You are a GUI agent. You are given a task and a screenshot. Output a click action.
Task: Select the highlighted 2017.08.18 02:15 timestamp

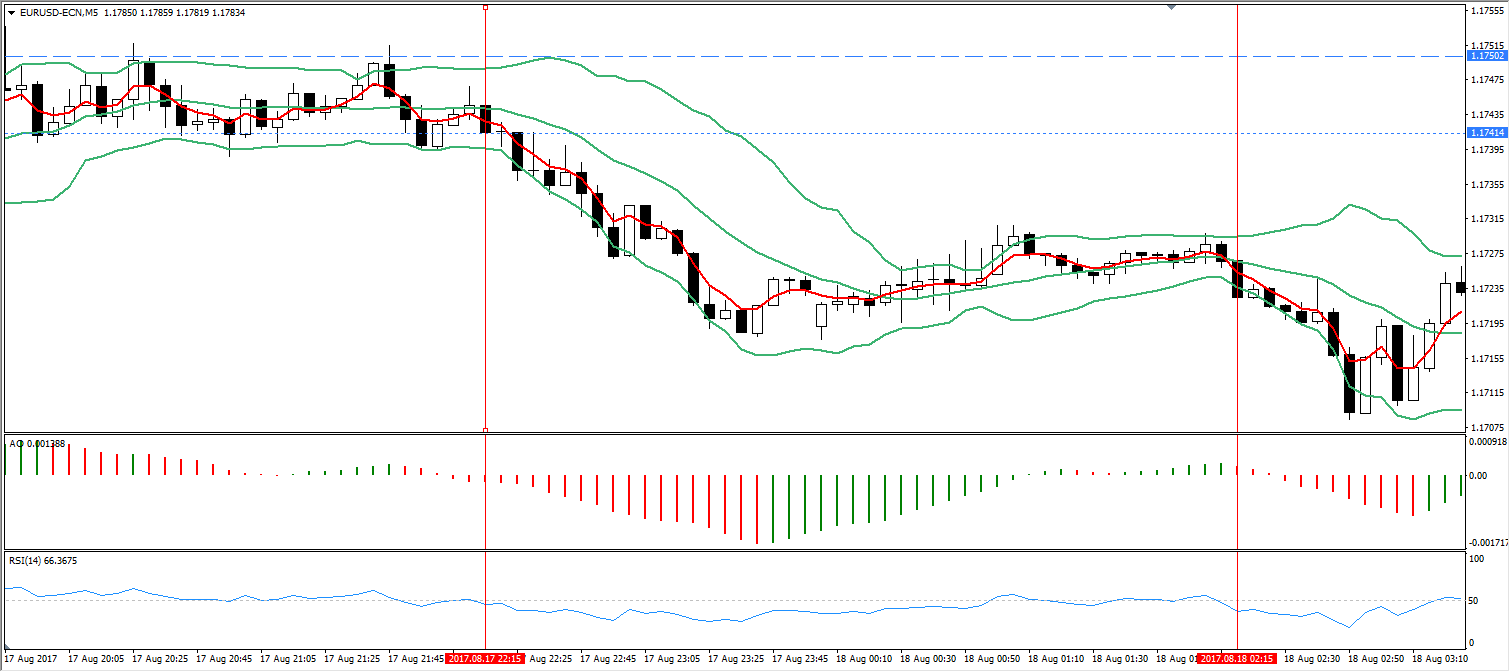click(x=1238, y=658)
